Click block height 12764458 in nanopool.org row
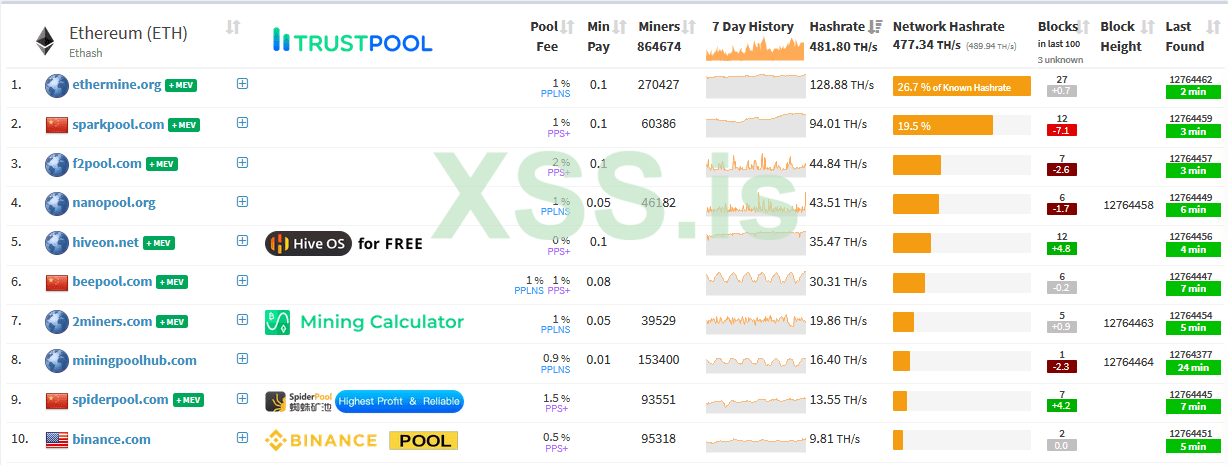The height and width of the screenshot is (465, 1228). click(x=1128, y=205)
